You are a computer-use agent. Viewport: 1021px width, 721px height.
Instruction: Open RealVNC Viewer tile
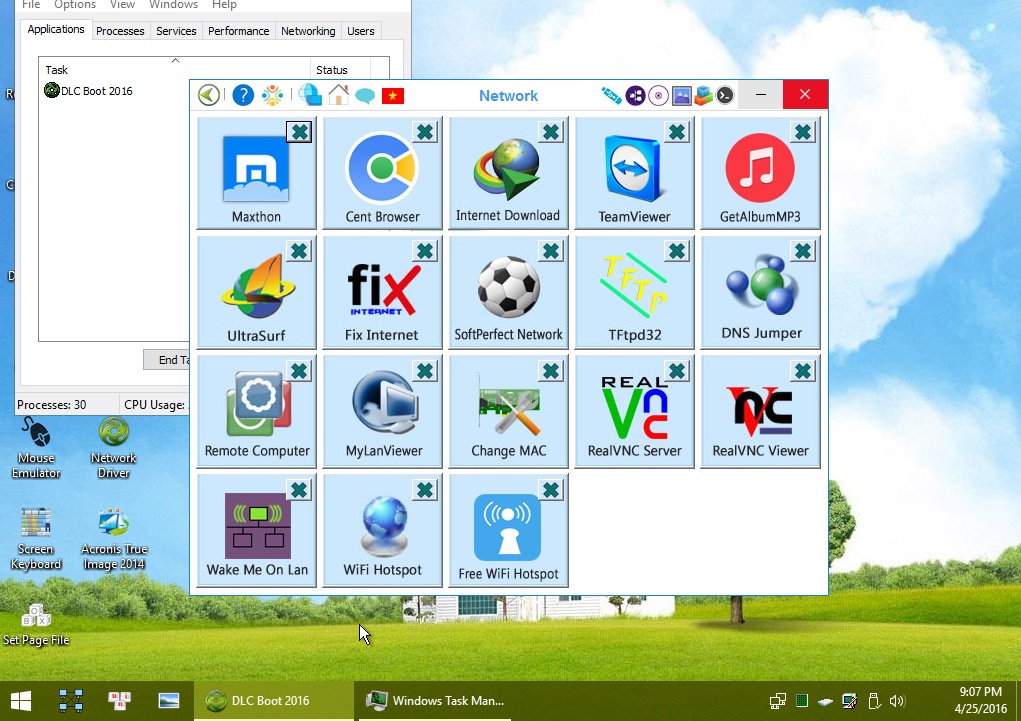pyautogui.click(x=760, y=412)
